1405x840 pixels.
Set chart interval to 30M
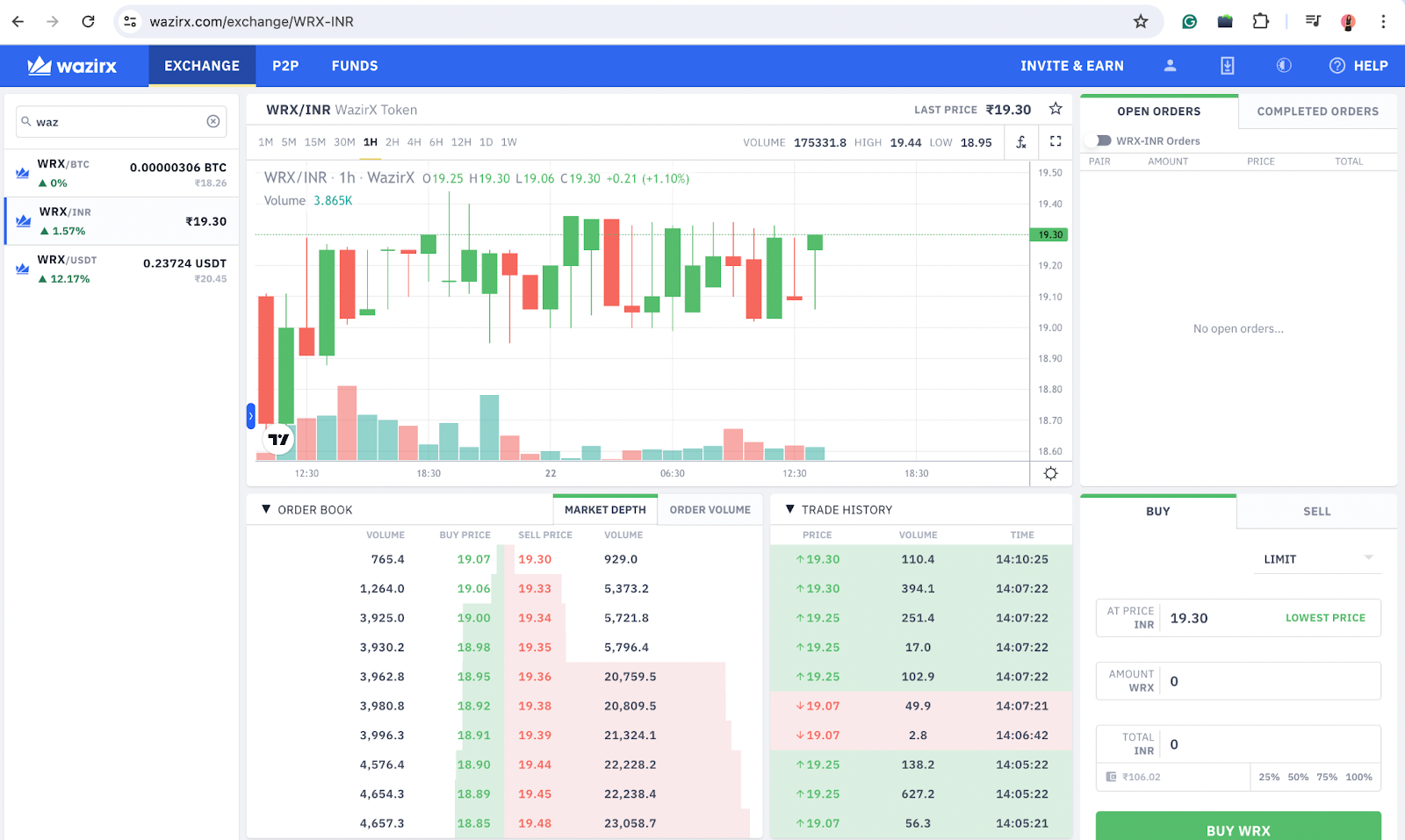pyautogui.click(x=345, y=142)
